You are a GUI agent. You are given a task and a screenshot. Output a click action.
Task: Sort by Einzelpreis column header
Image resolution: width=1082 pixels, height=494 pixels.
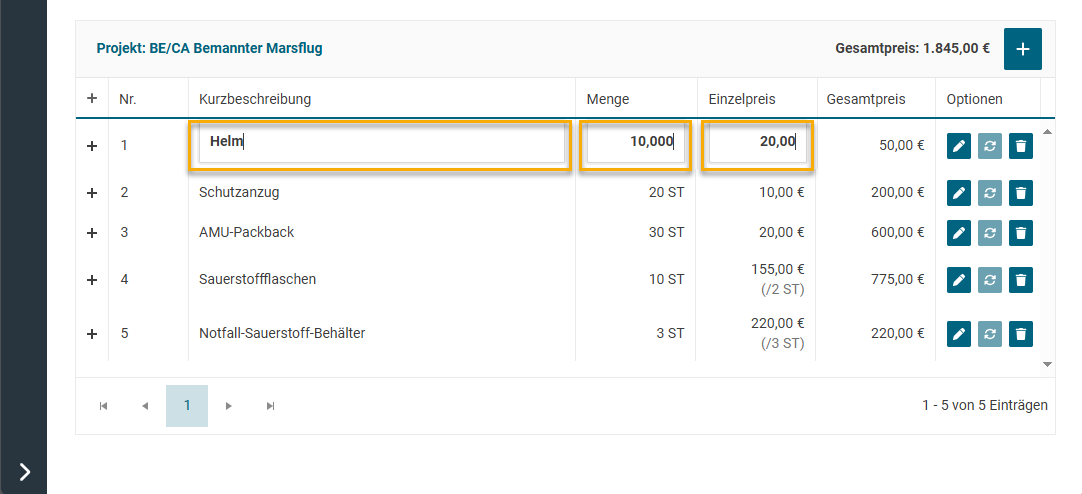click(x=741, y=99)
